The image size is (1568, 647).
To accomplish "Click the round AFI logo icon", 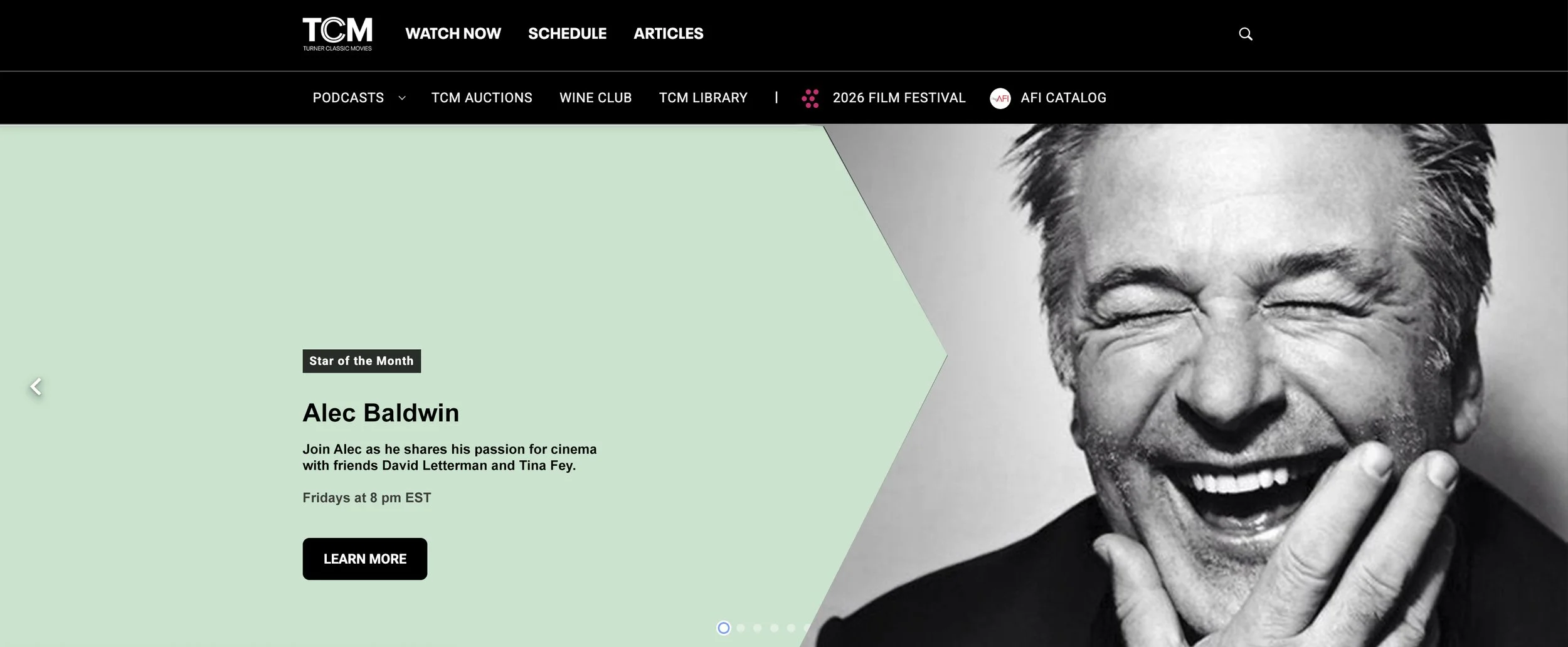I will click(x=1000, y=98).
